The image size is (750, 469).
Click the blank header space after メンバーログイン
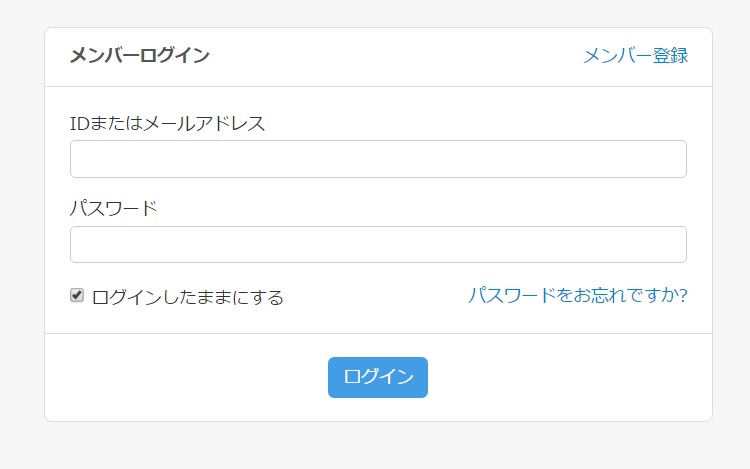tap(400, 56)
